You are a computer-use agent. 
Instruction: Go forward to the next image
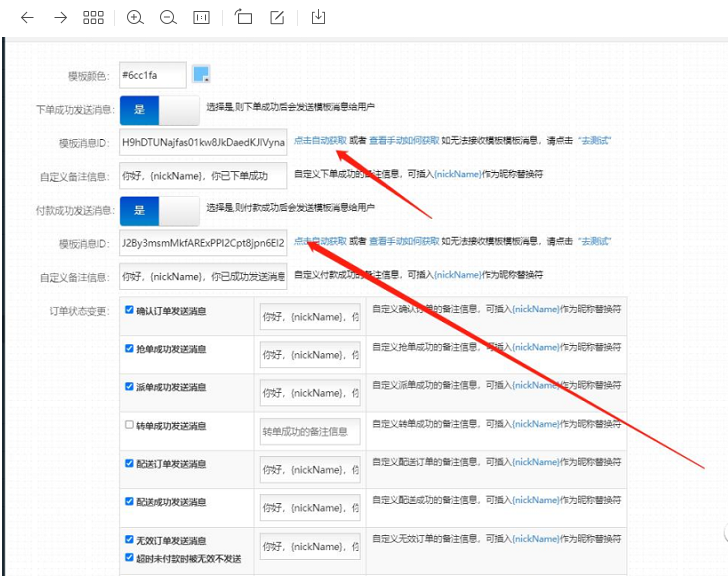[60, 18]
